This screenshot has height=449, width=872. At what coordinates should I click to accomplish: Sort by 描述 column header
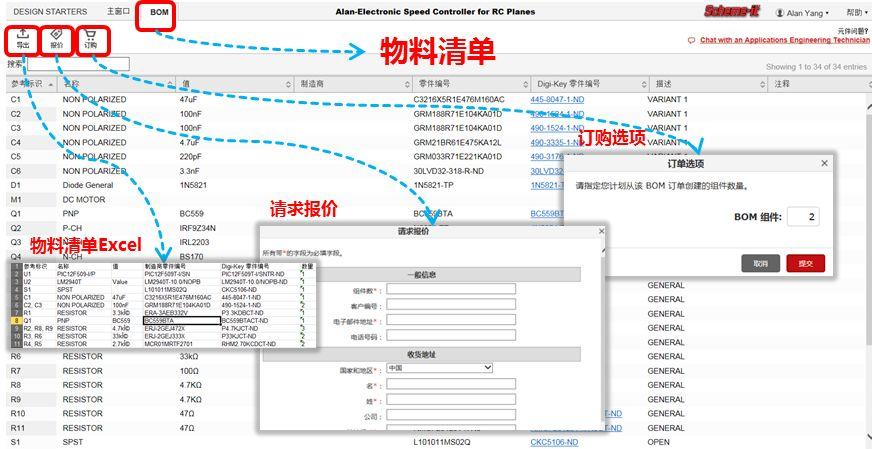[707, 84]
